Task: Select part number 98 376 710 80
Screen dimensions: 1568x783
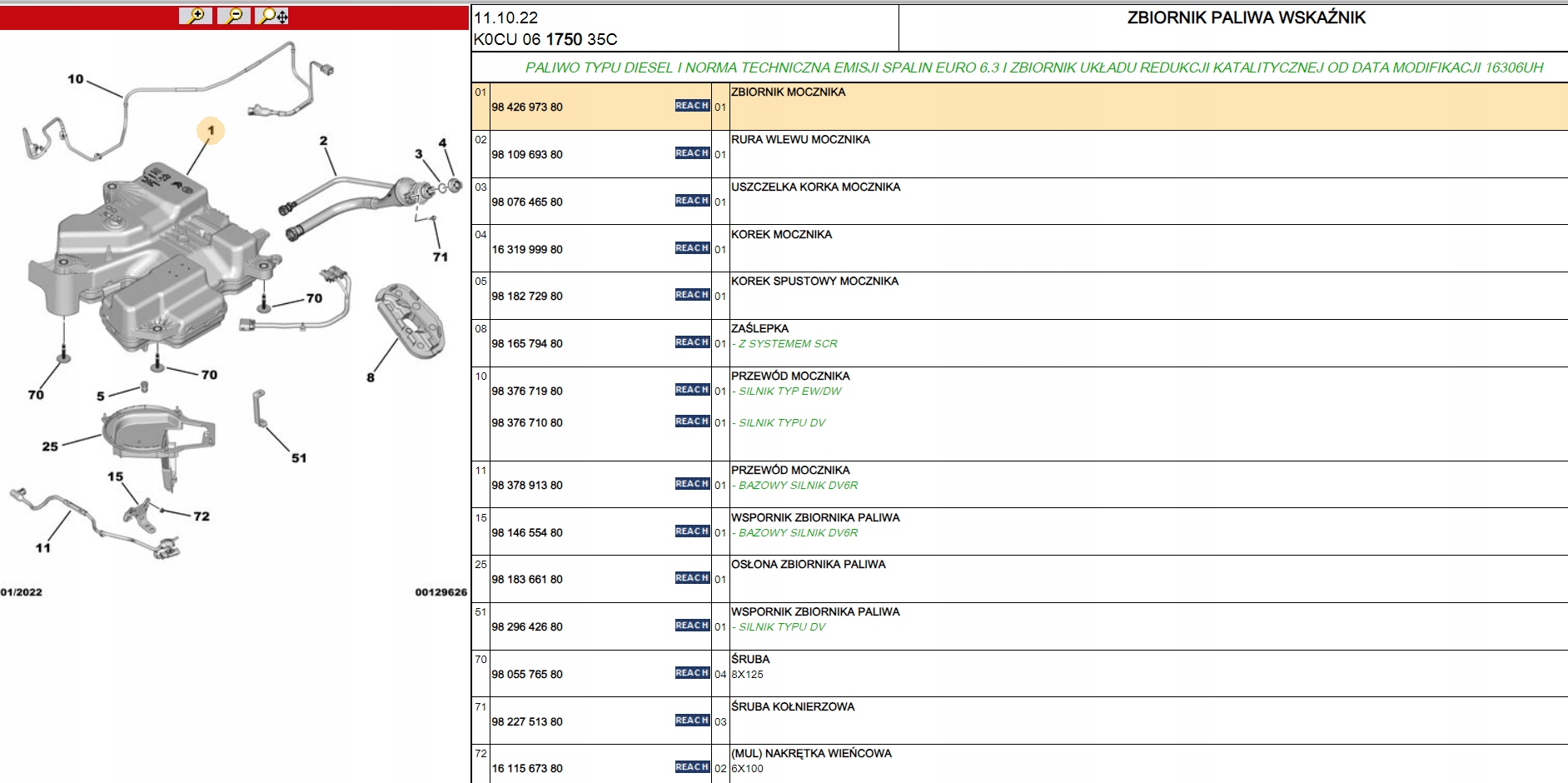Action: 527,423
